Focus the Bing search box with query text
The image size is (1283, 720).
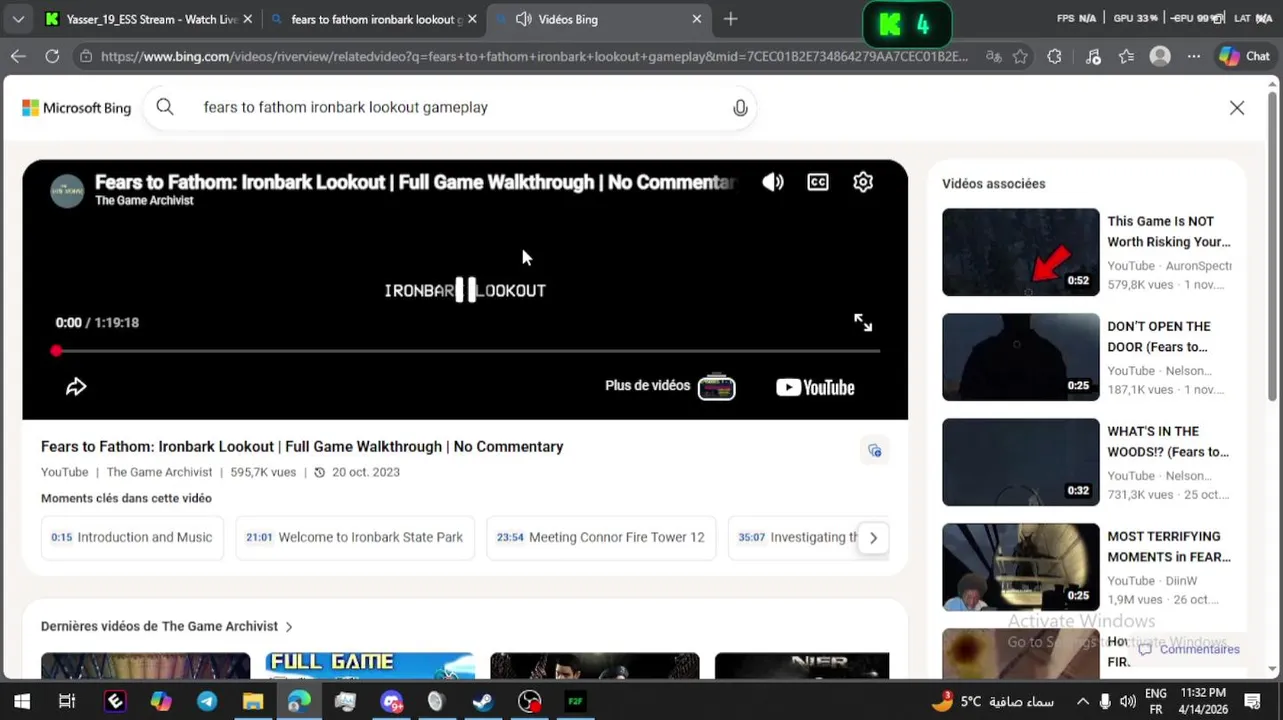coord(450,107)
